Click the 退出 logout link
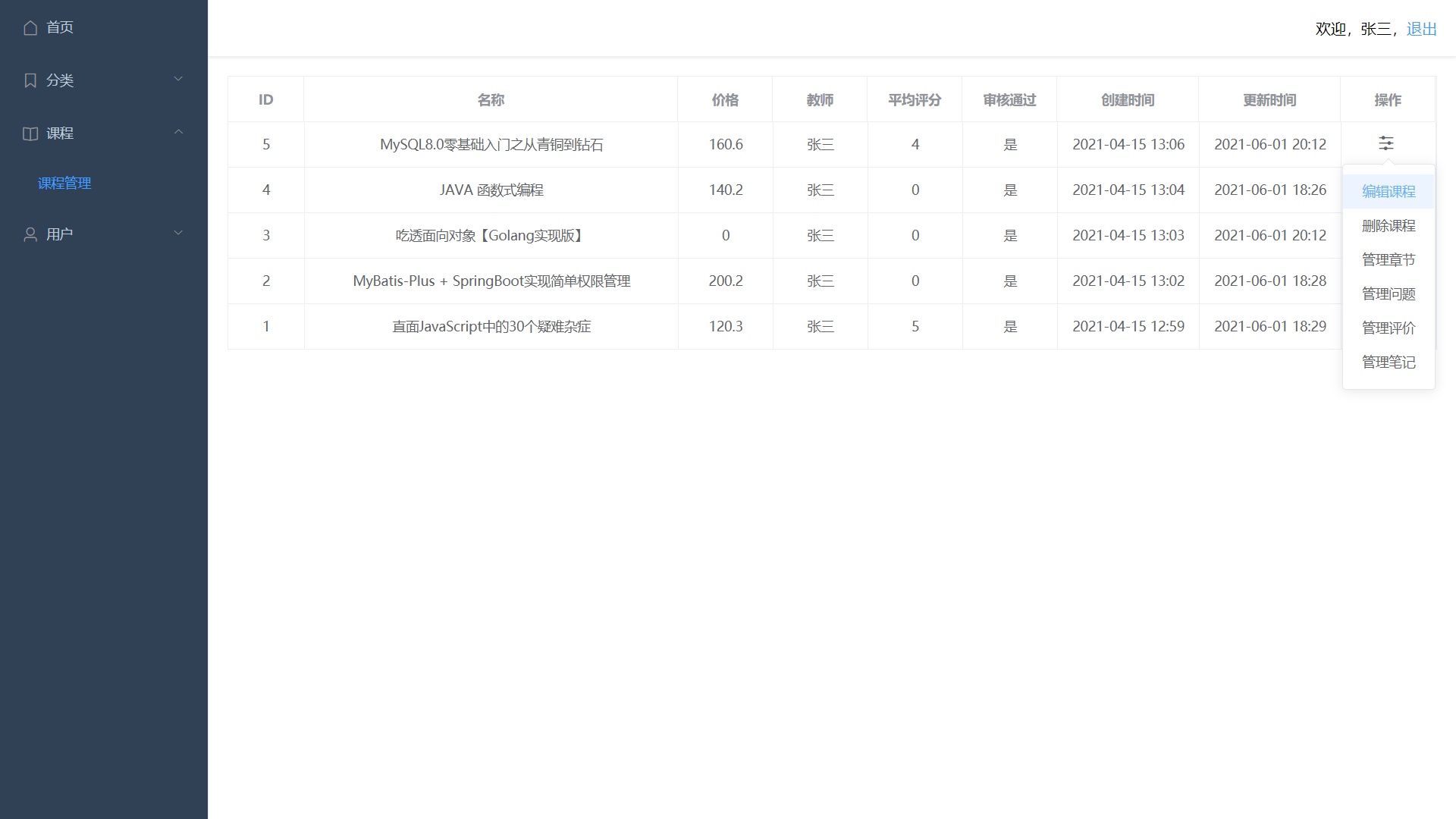 [x=1421, y=29]
